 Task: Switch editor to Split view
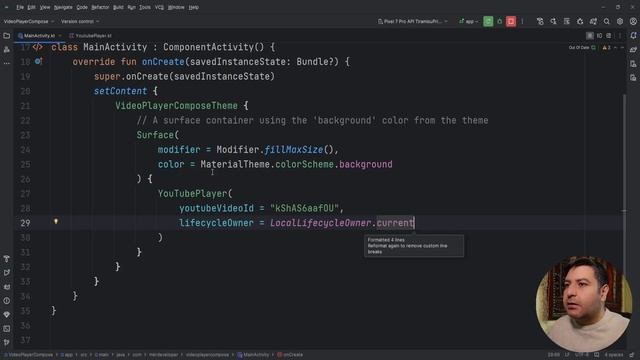click(599, 36)
